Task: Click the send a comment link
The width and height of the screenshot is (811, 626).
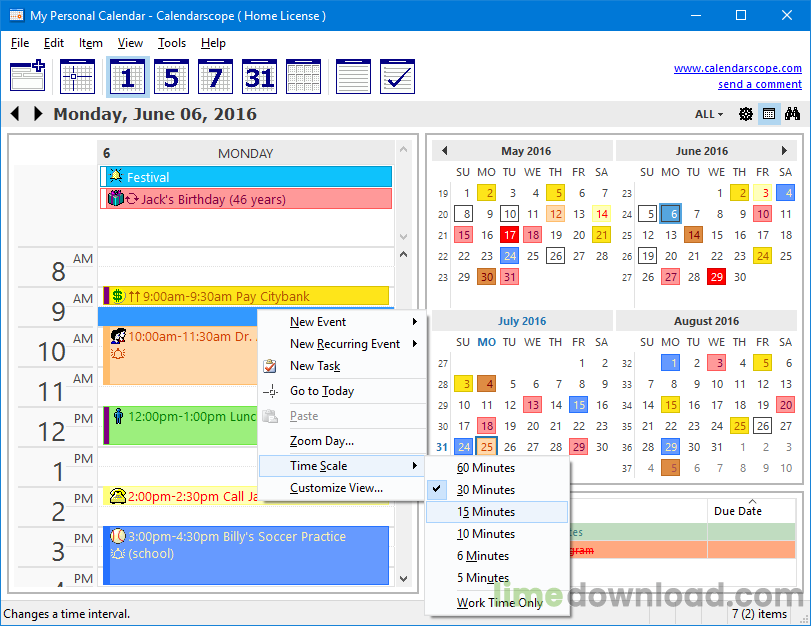Action: [760, 84]
